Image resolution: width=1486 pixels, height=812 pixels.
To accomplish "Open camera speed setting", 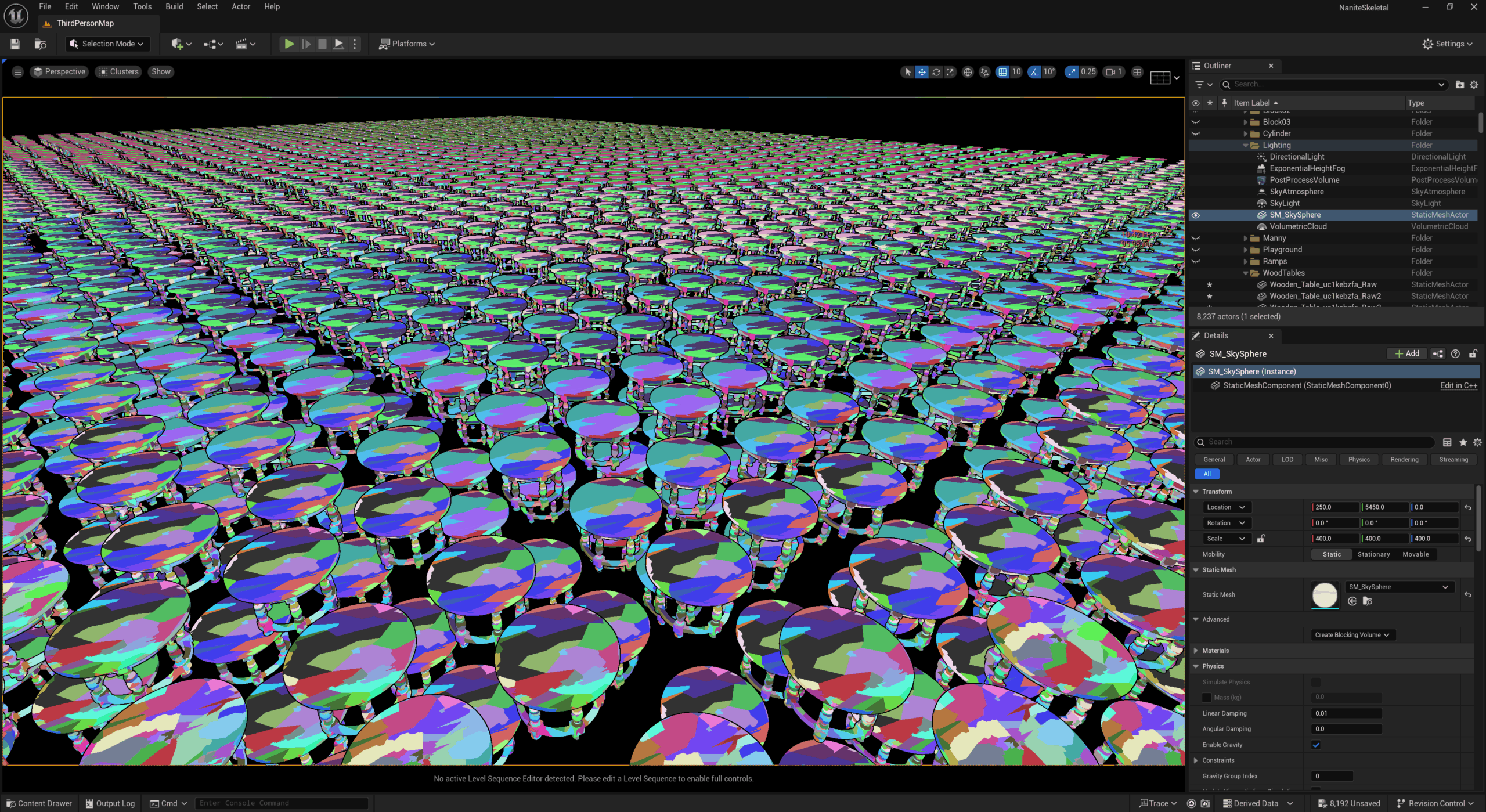I will (1114, 72).
